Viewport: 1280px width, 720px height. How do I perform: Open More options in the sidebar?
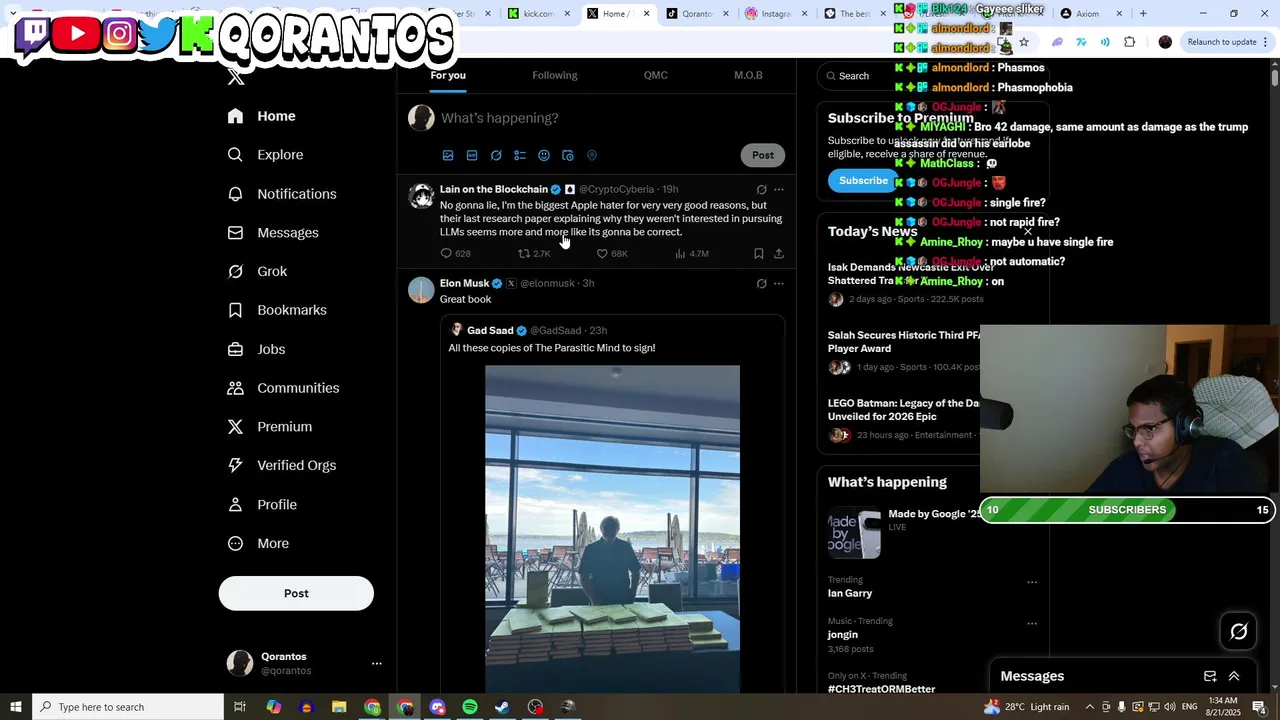coord(258,543)
